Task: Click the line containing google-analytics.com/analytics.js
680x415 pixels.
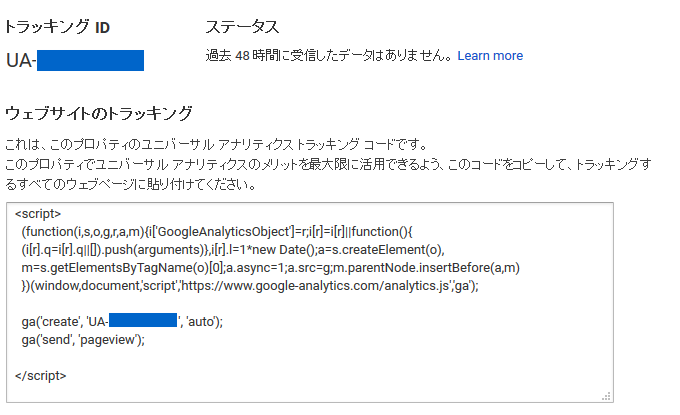Action: 250,286
